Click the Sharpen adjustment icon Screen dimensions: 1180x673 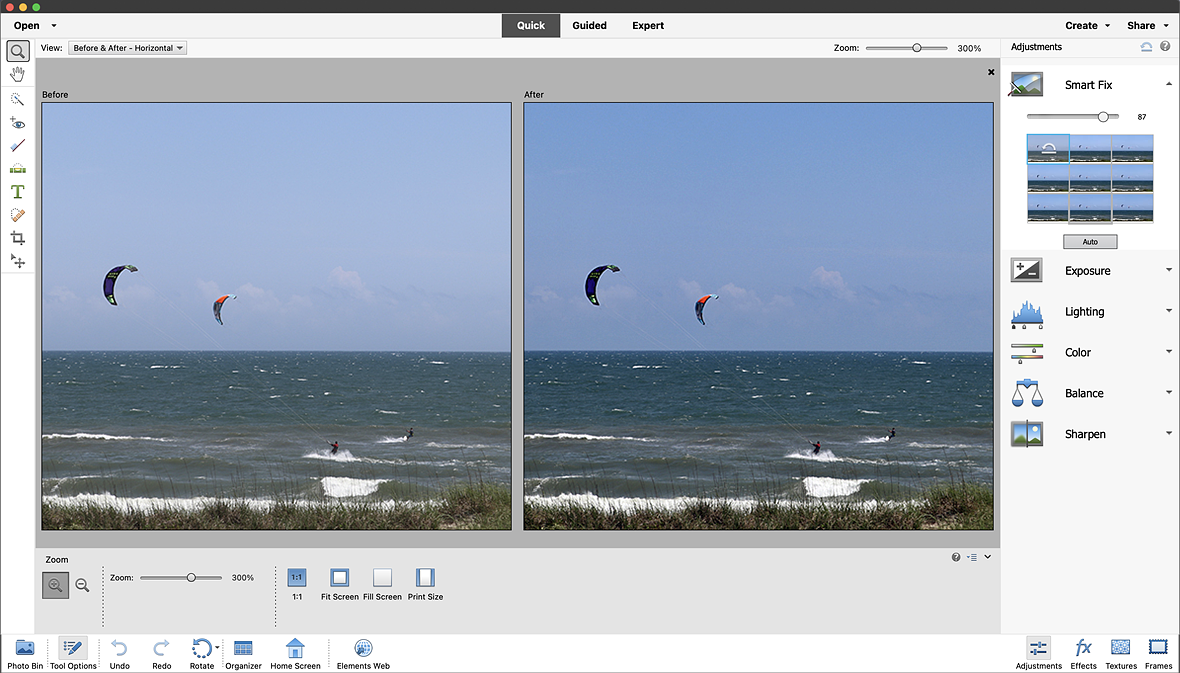tap(1026, 434)
